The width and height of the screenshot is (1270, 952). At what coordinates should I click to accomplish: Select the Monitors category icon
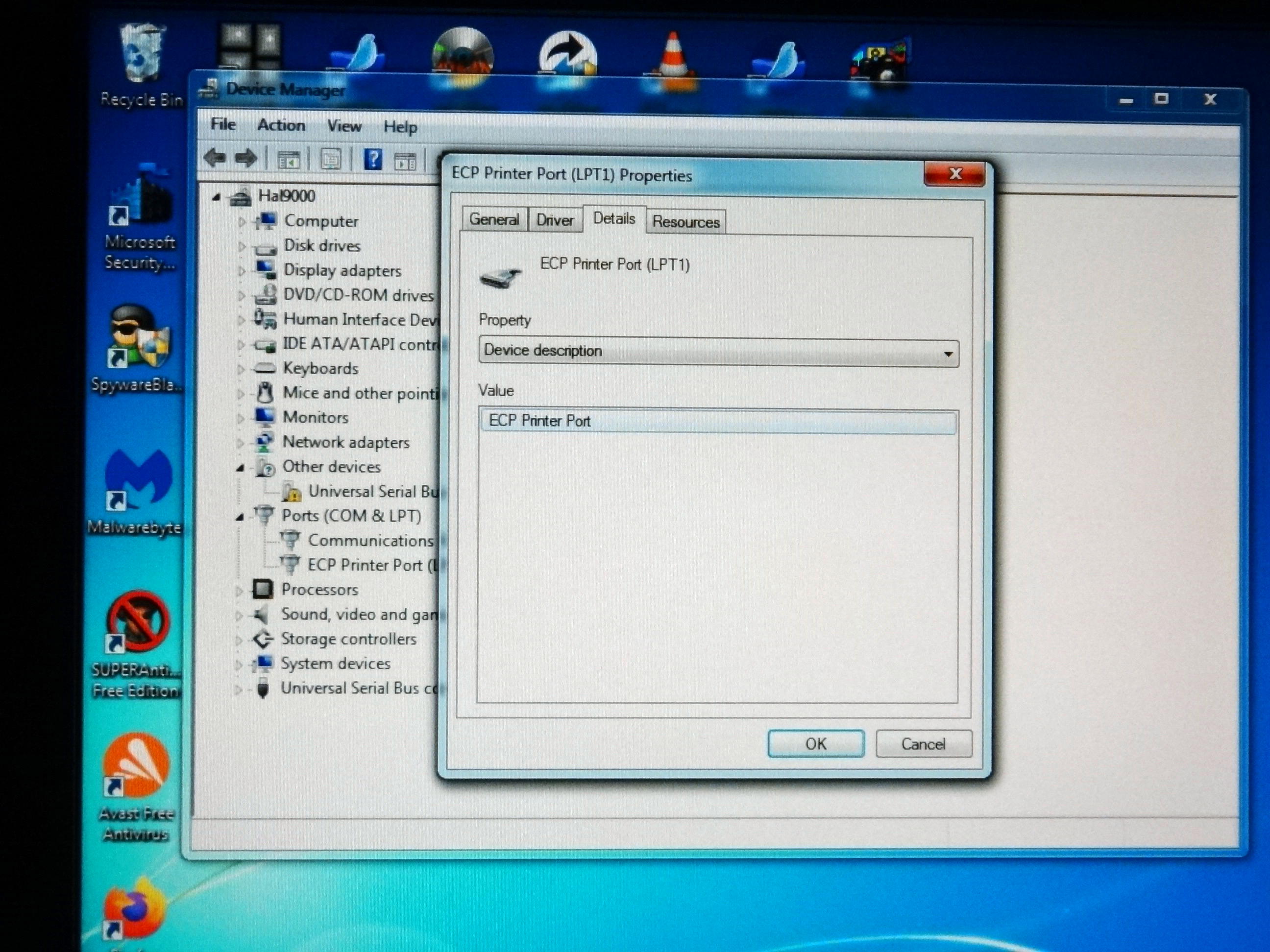265,417
